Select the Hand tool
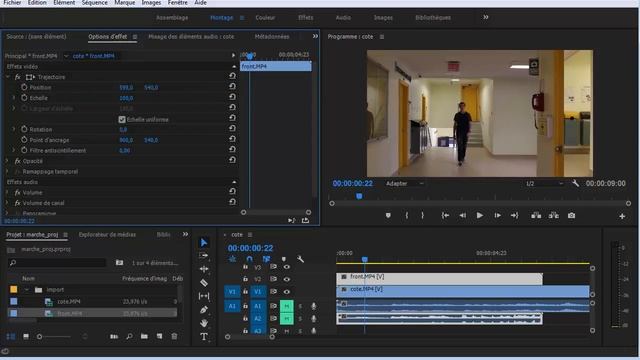 204,323
